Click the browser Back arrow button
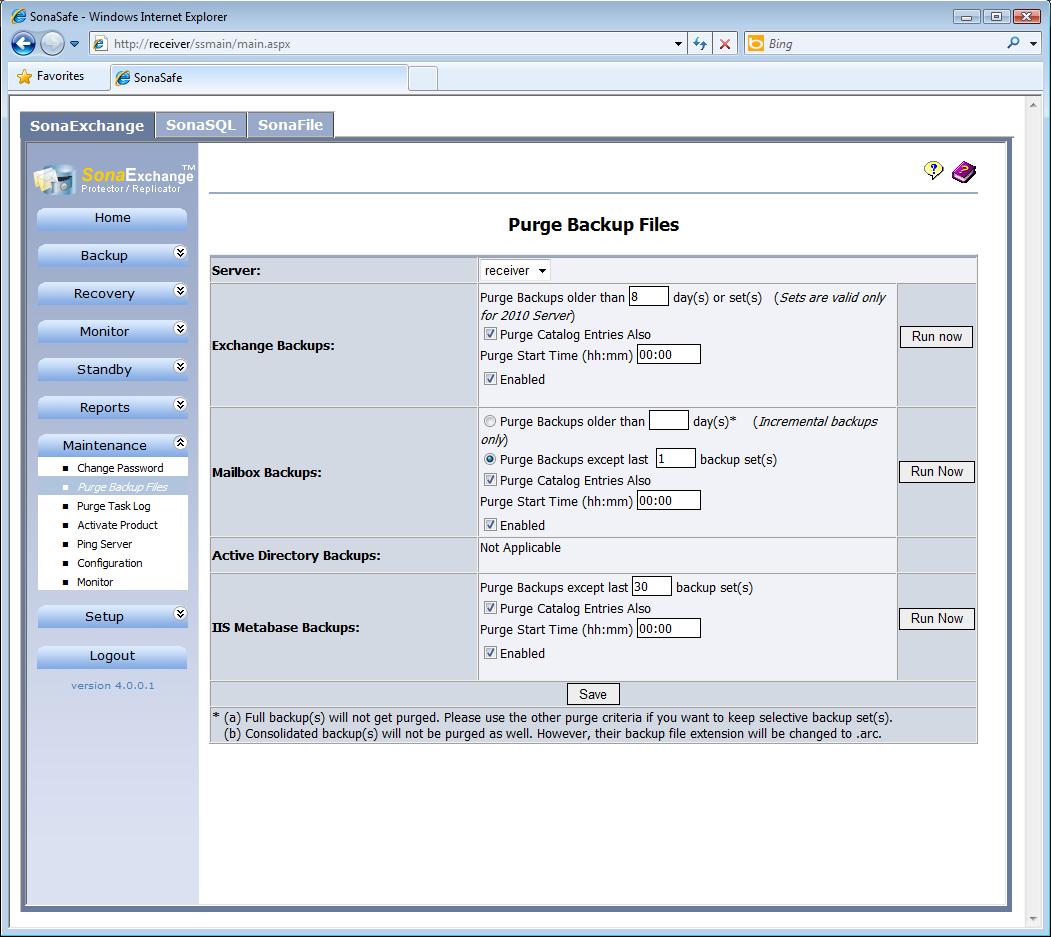Screen dimensions: 1051x937 (24, 43)
